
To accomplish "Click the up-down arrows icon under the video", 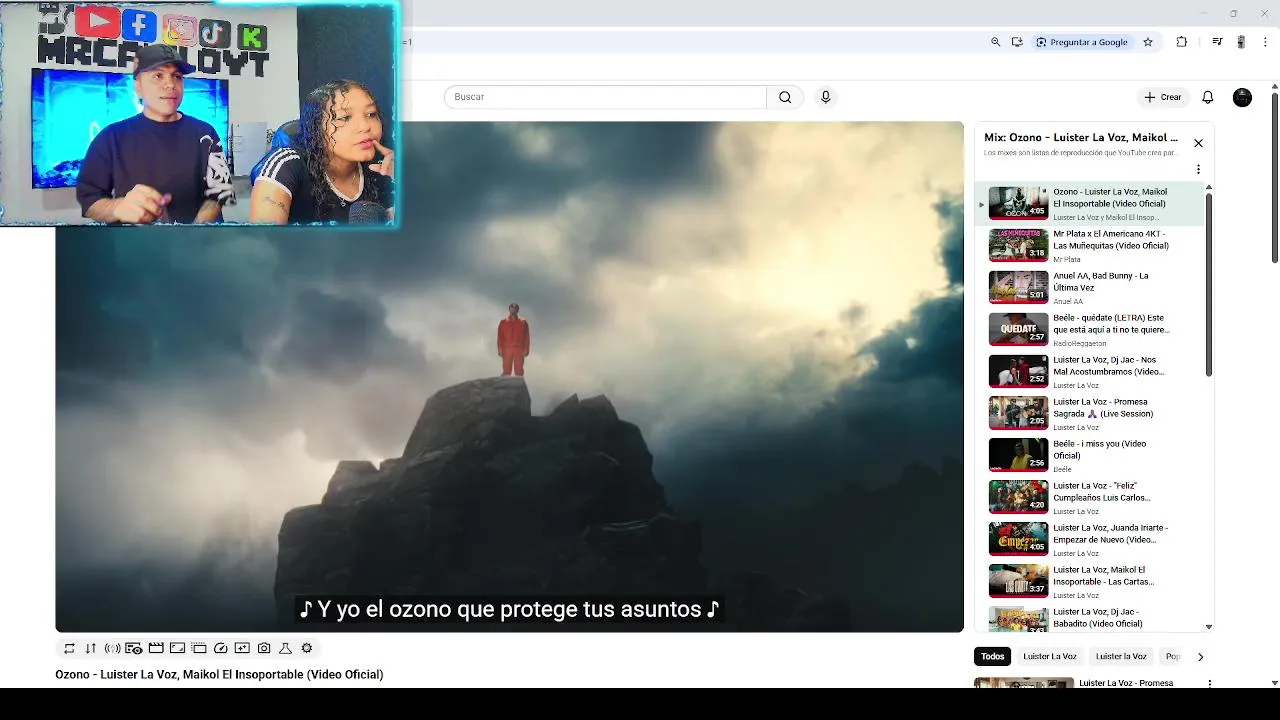I will point(91,648).
